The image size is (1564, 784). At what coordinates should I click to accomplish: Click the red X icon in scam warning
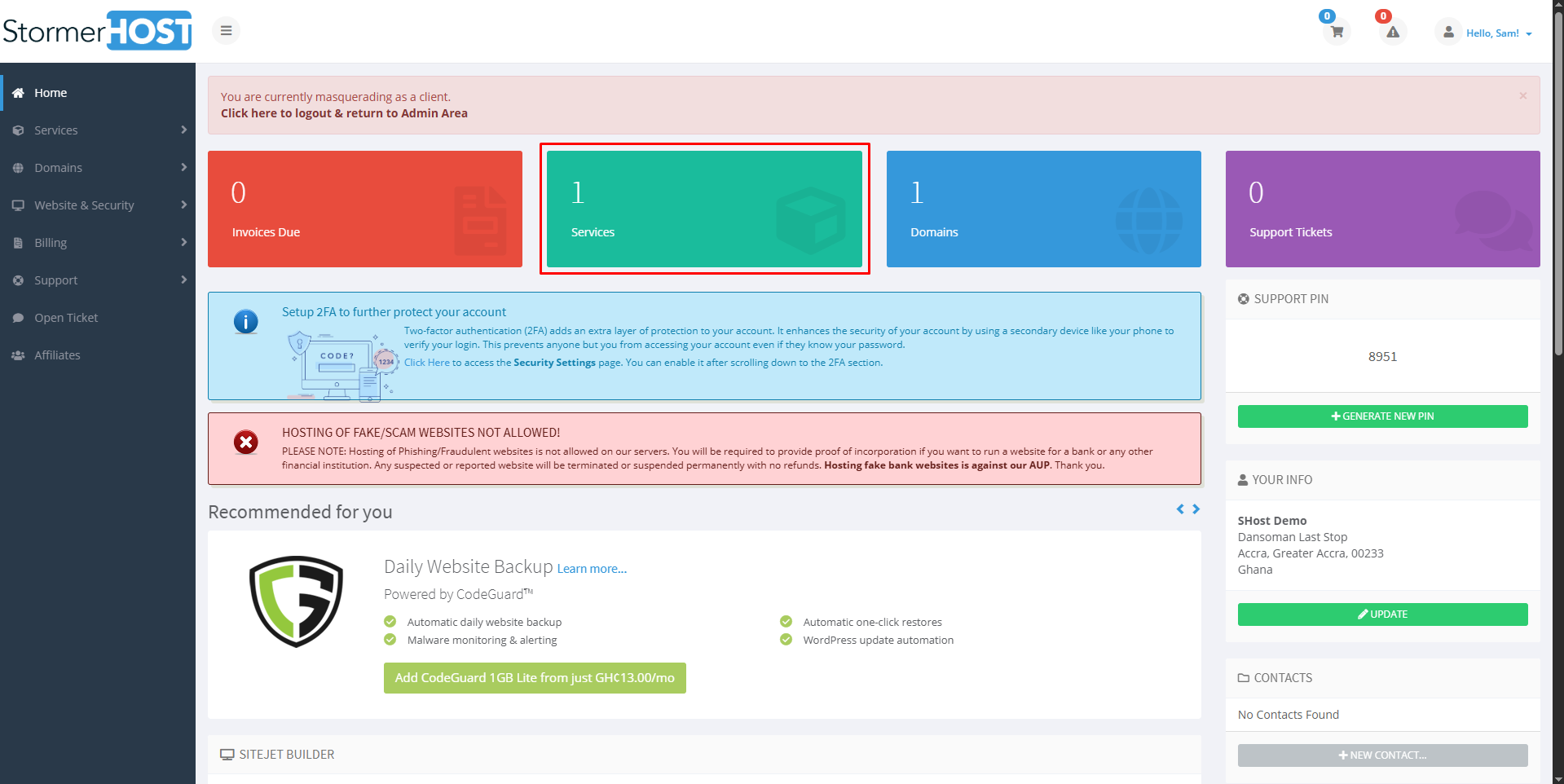[246, 443]
